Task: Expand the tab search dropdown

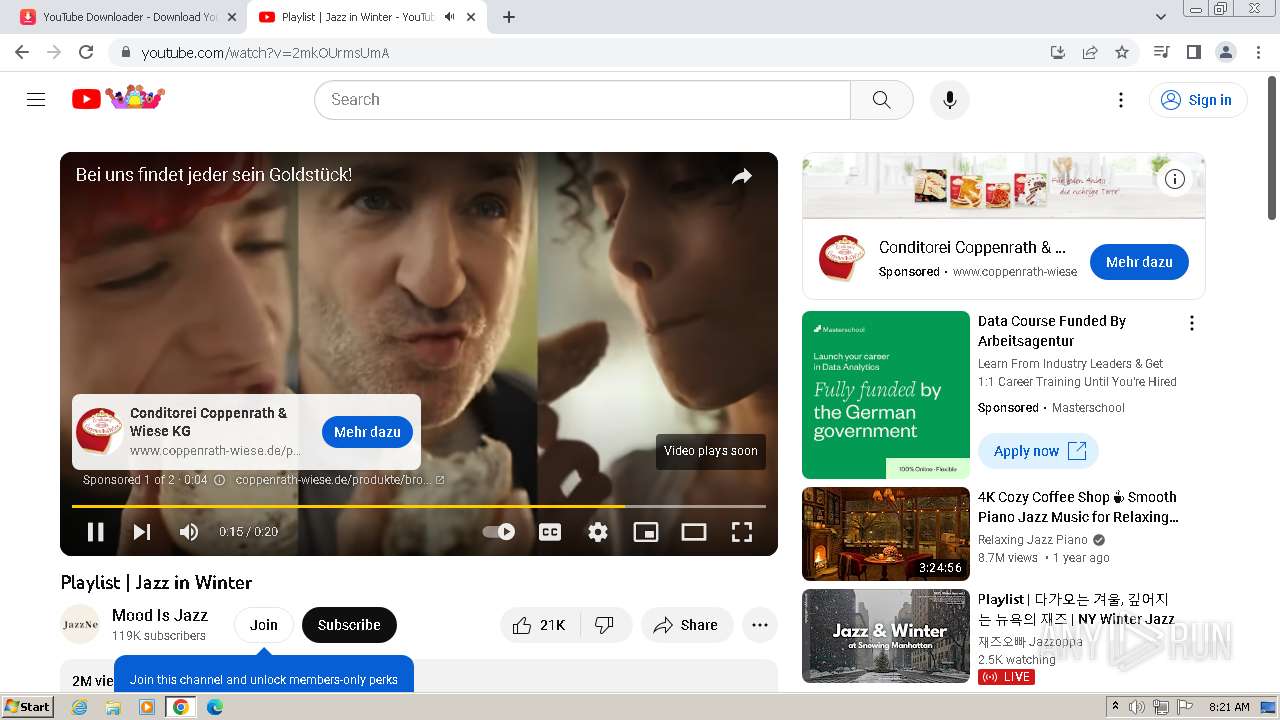Action: [1161, 17]
